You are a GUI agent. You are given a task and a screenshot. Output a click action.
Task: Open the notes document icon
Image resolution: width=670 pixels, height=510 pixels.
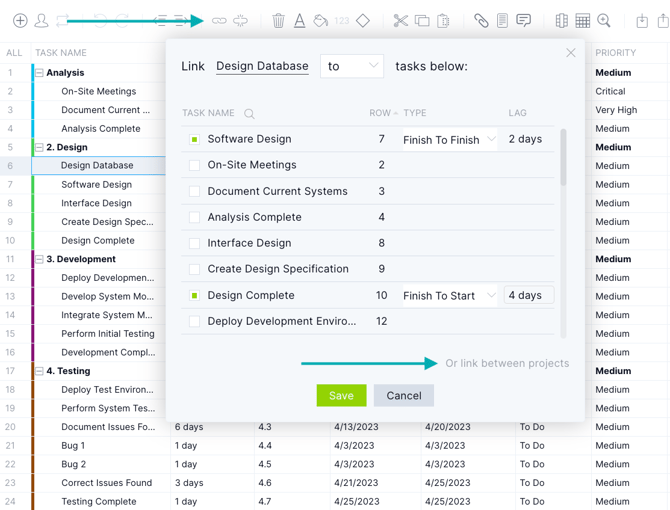502,21
